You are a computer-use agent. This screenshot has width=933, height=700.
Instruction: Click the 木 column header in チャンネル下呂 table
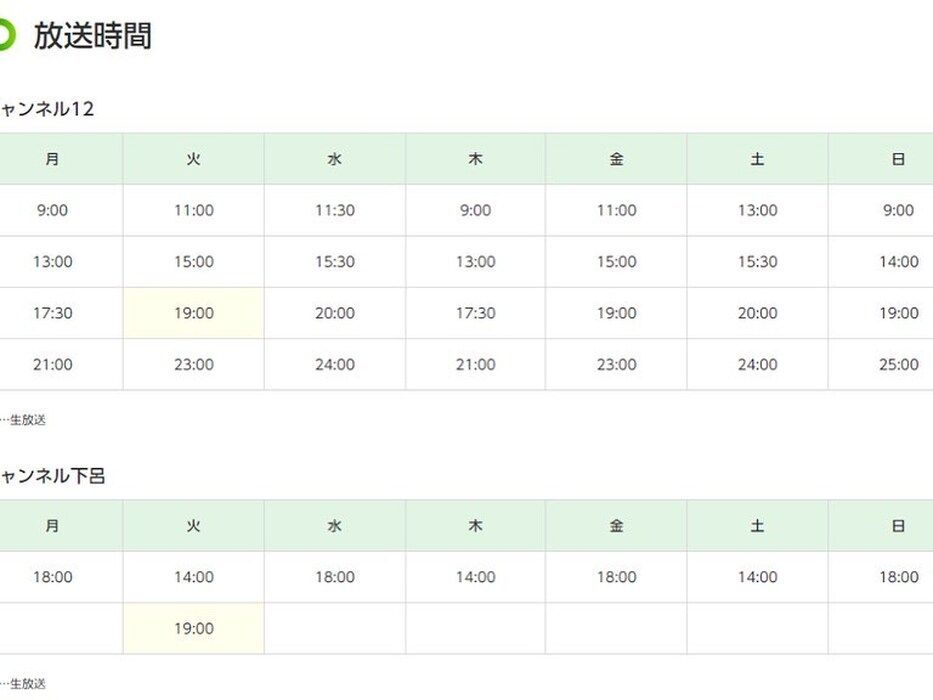[475, 526]
